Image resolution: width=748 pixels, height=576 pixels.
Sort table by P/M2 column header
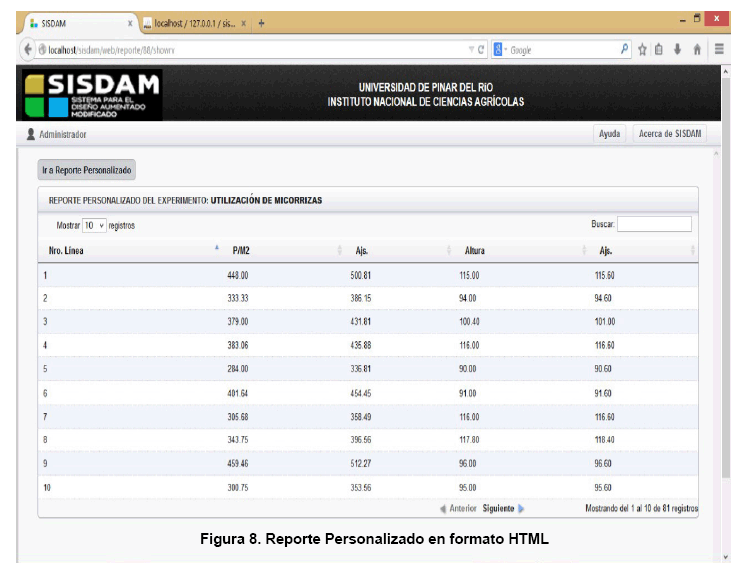click(x=240, y=250)
